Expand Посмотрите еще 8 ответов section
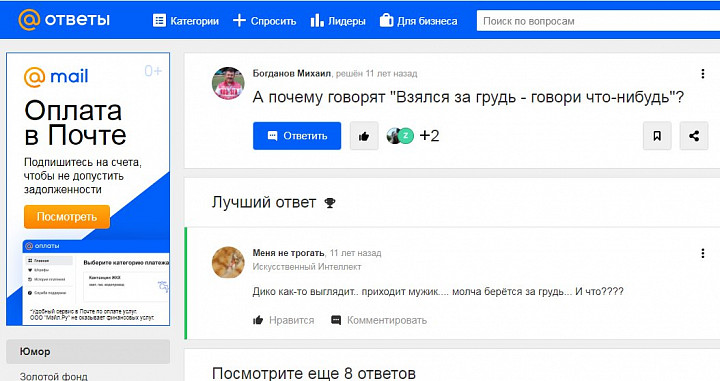 click(314, 373)
